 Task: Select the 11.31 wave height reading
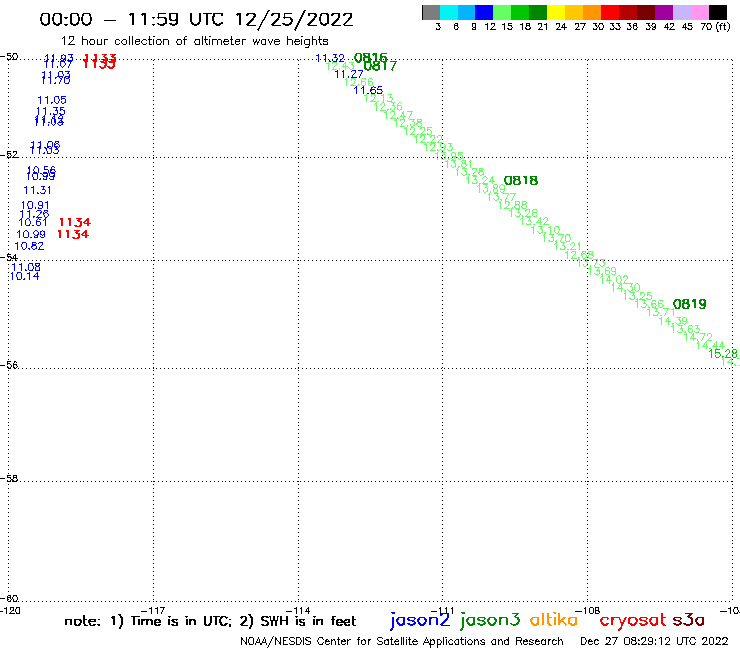[x=37, y=190]
